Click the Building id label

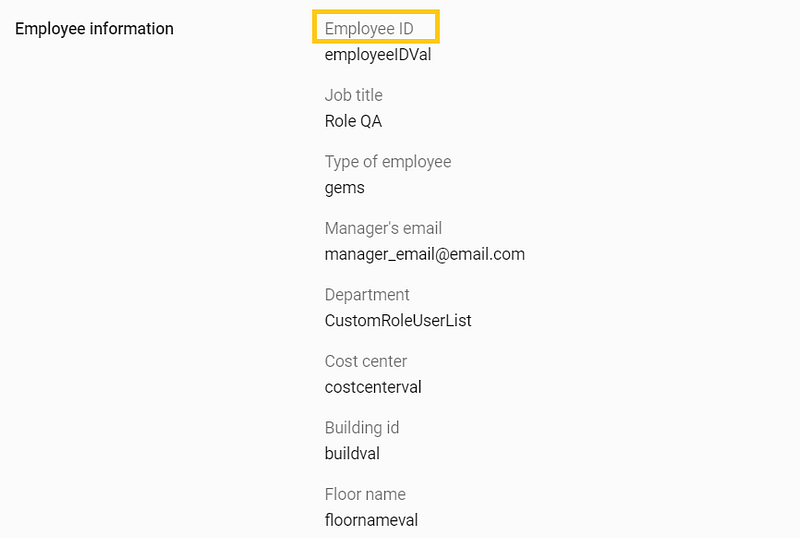(362, 427)
